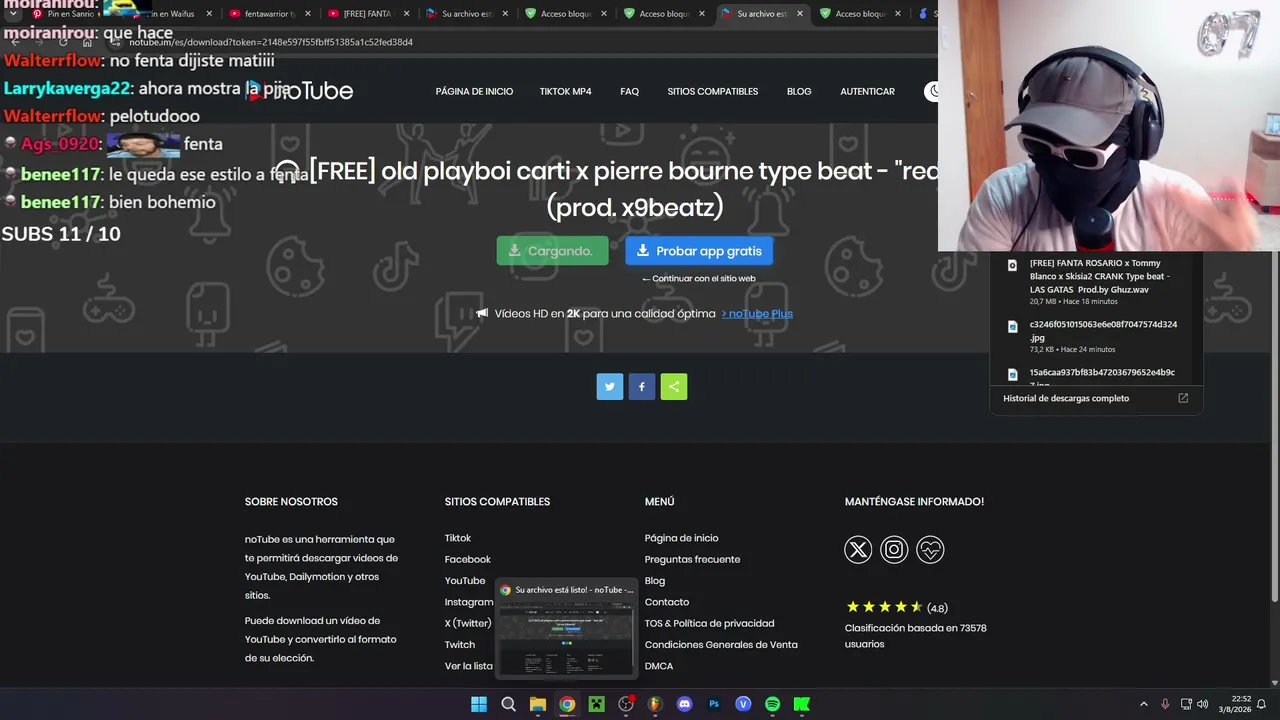This screenshot has height=720, width=1280.
Task: Open Photoshop from the taskbar
Action: [714, 704]
